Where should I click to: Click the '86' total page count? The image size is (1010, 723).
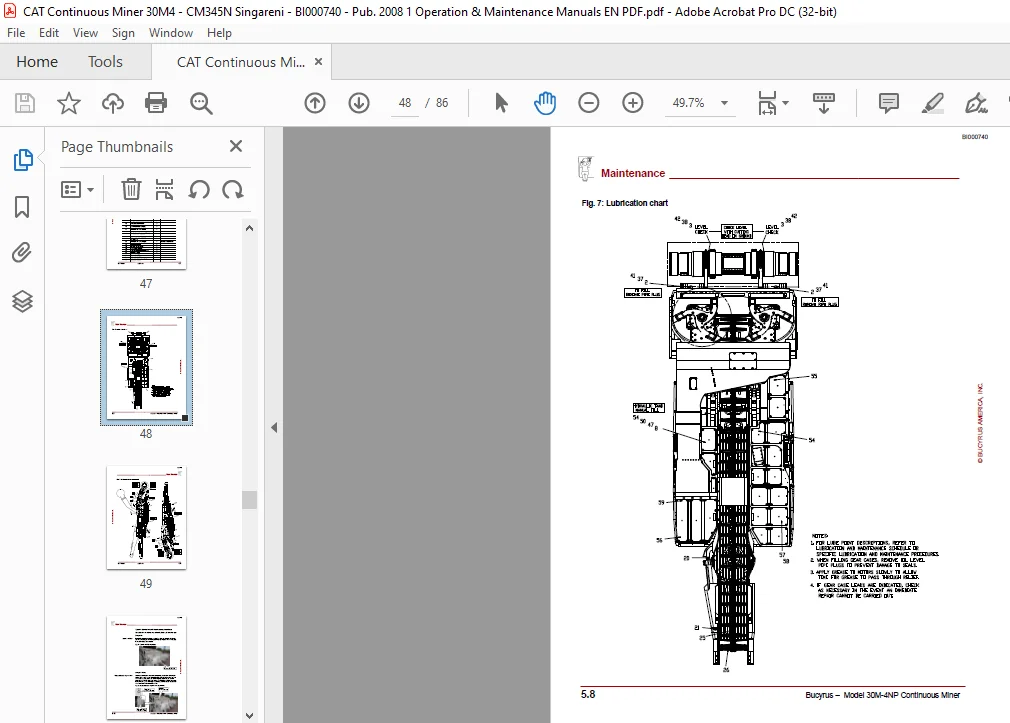click(x=442, y=103)
